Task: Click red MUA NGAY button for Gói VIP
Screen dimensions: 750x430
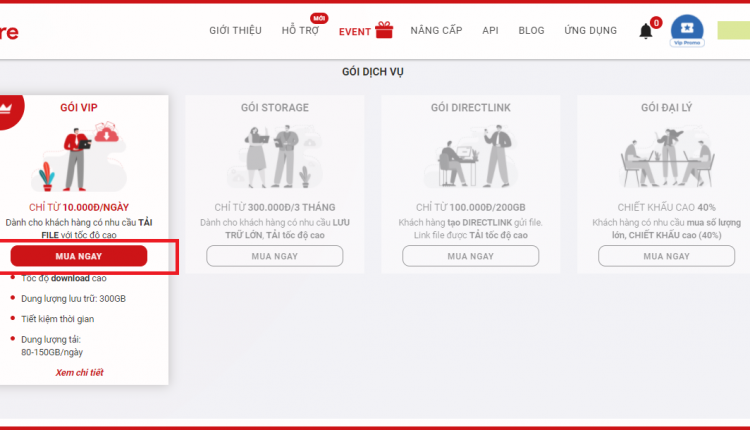Action: (79, 256)
